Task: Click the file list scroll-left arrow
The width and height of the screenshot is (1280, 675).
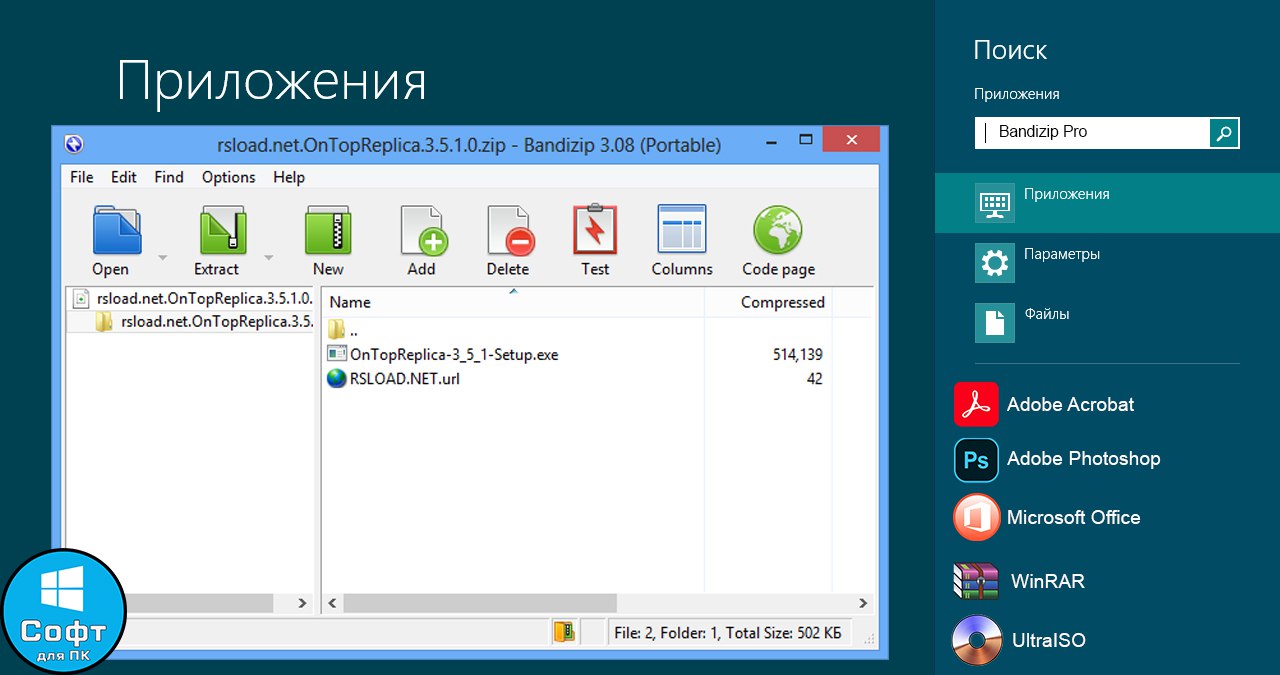Action: (332, 603)
